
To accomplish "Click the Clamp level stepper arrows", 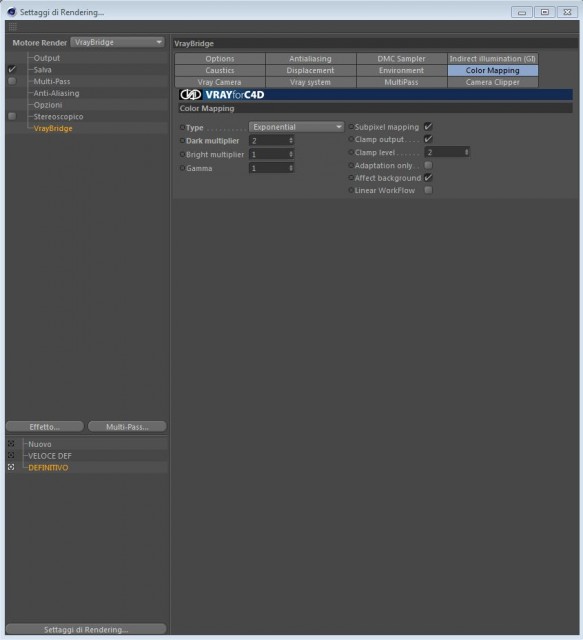I will pyautogui.click(x=466, y=152).
